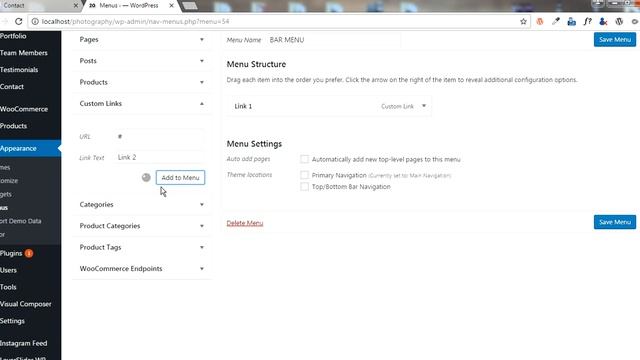This screenshot has width=640, height=360.
Task: Focus the Link Text input field
Action: (160, 157)
